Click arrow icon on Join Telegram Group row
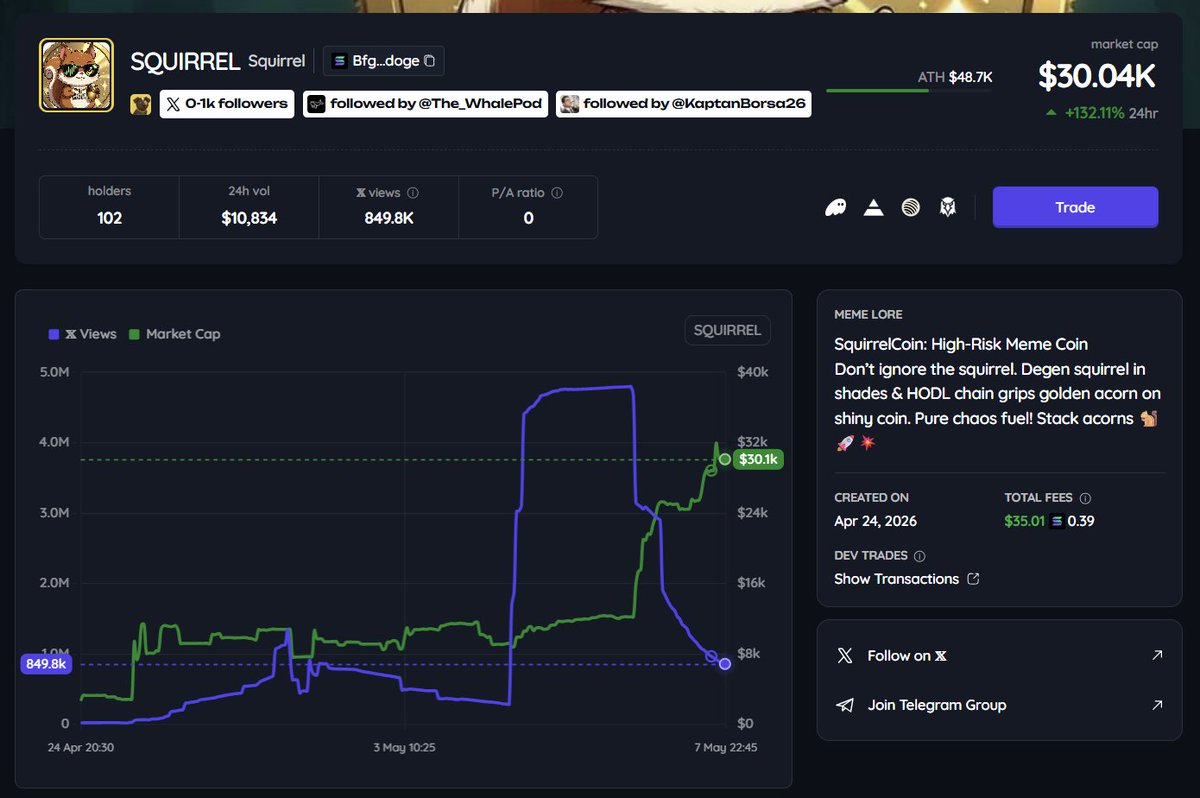1200x798 pixels. pyautogui.click(x=1157, y=704)
